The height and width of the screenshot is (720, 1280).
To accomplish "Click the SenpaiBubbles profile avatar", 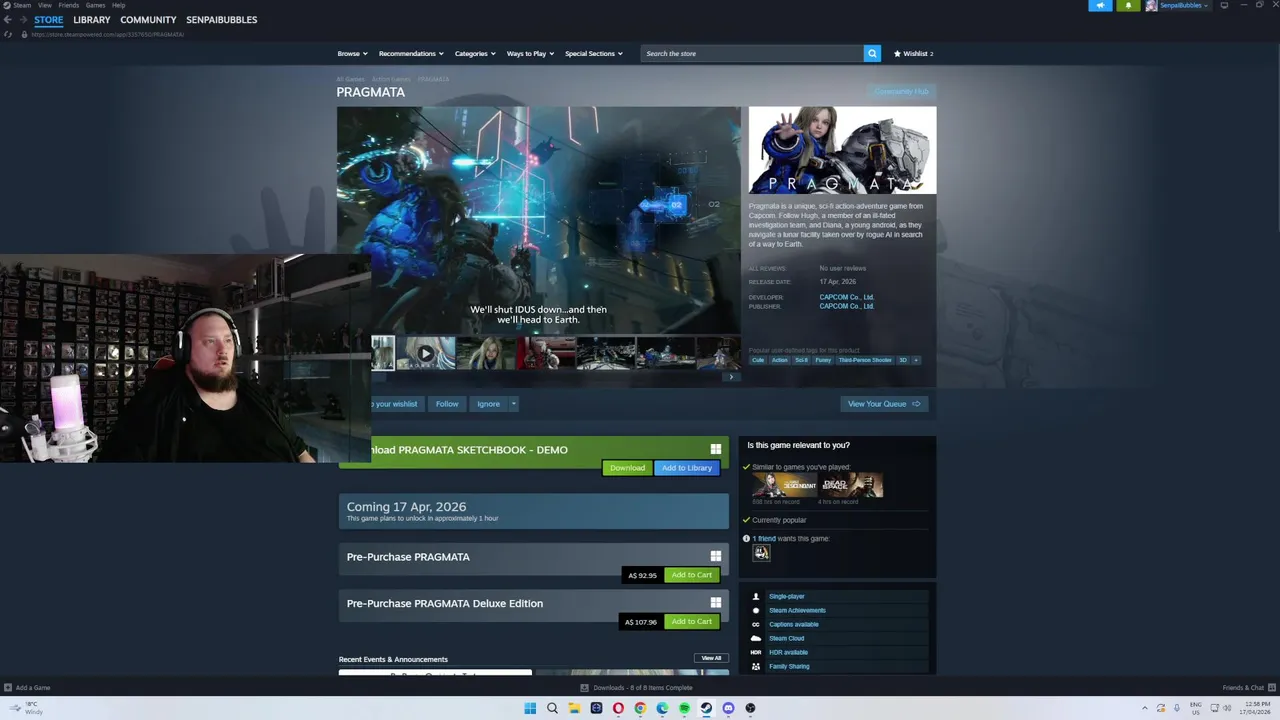I will pos(1152,5).
